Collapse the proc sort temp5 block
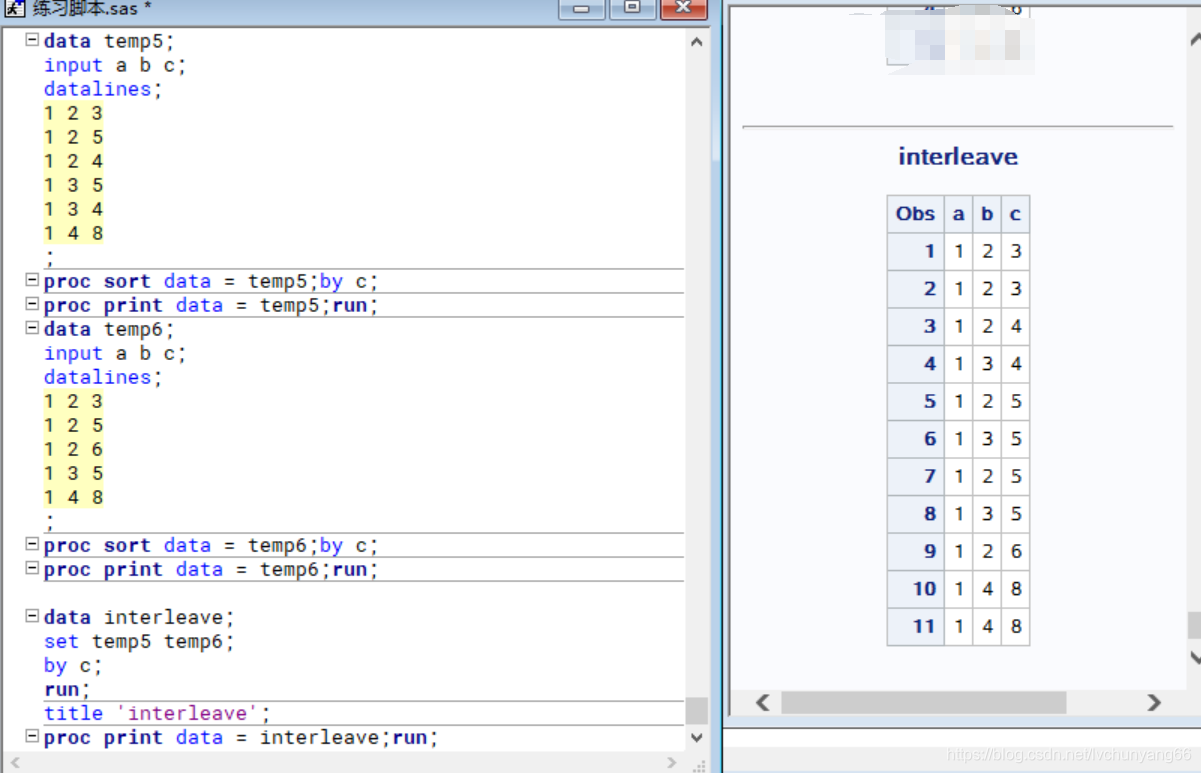This screenshot has width=1201, height=773. (x=32, y=281)
